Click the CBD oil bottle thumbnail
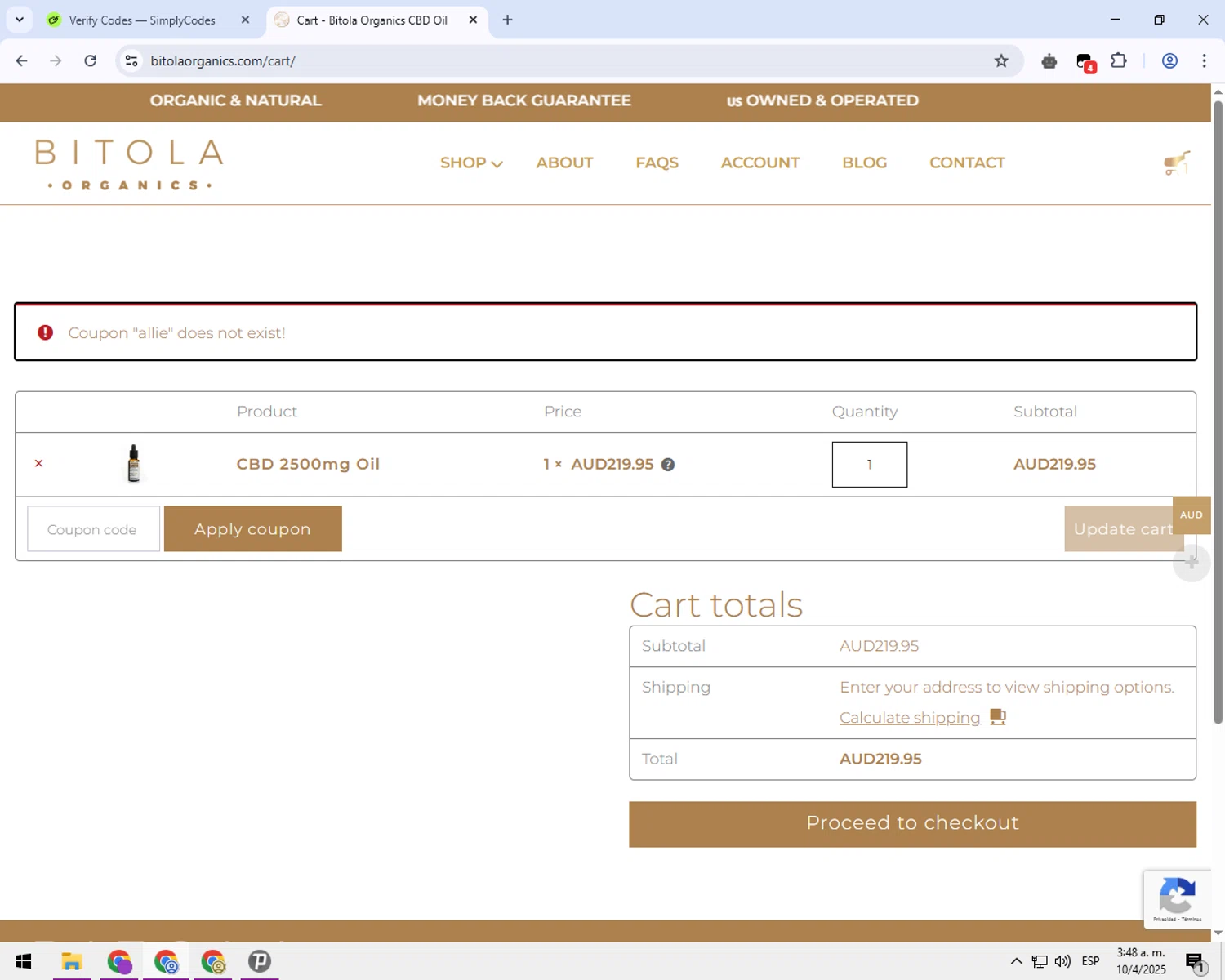This screenshot has height=980, width=1225. [134, 464]
